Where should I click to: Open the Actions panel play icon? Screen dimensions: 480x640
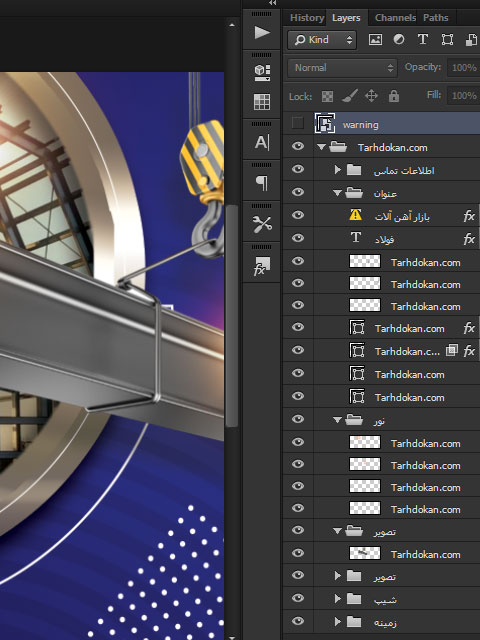point(262,32)
